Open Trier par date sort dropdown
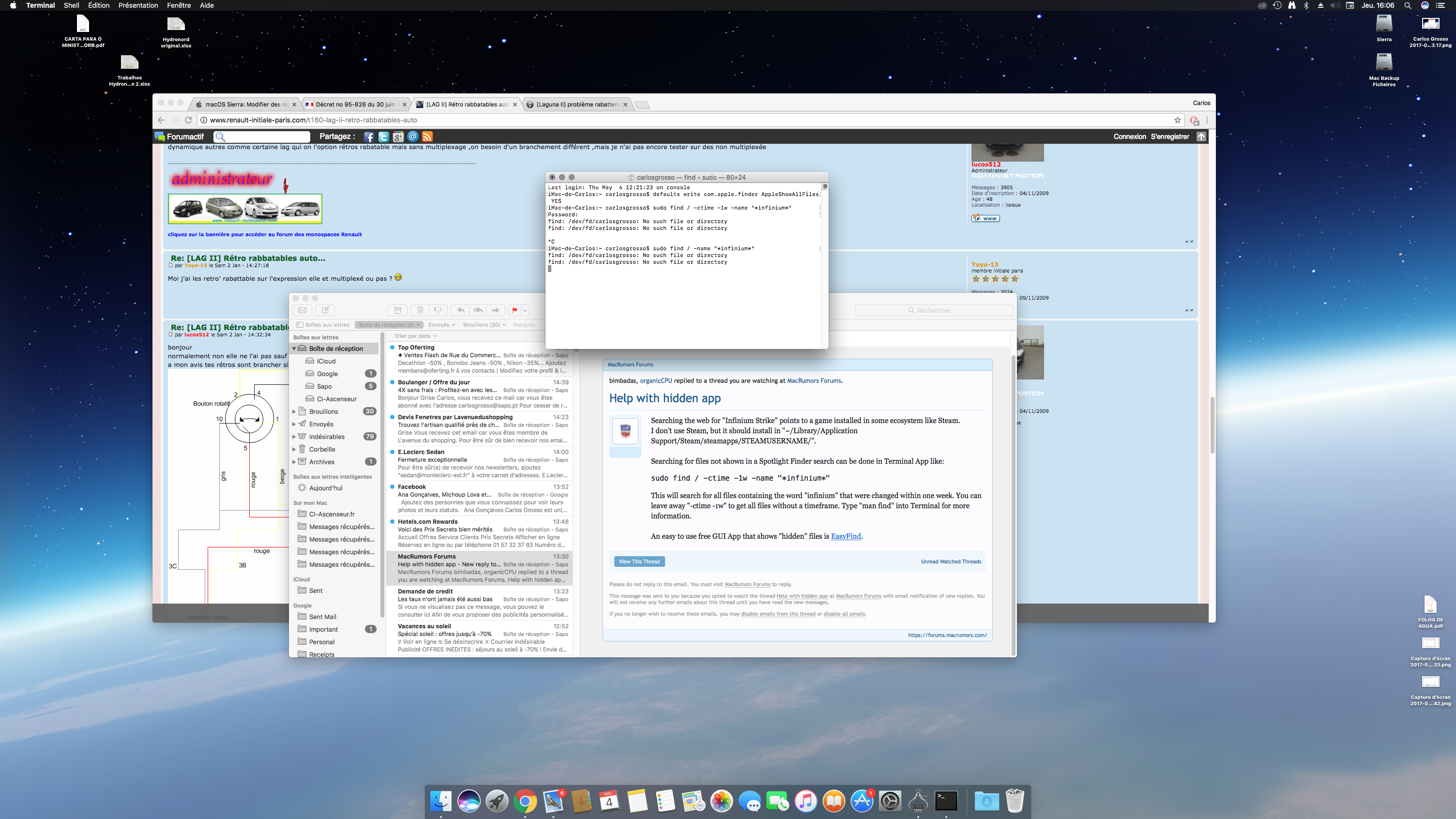Viewport: 1456px width, 819px height. (x=415, y=336)
